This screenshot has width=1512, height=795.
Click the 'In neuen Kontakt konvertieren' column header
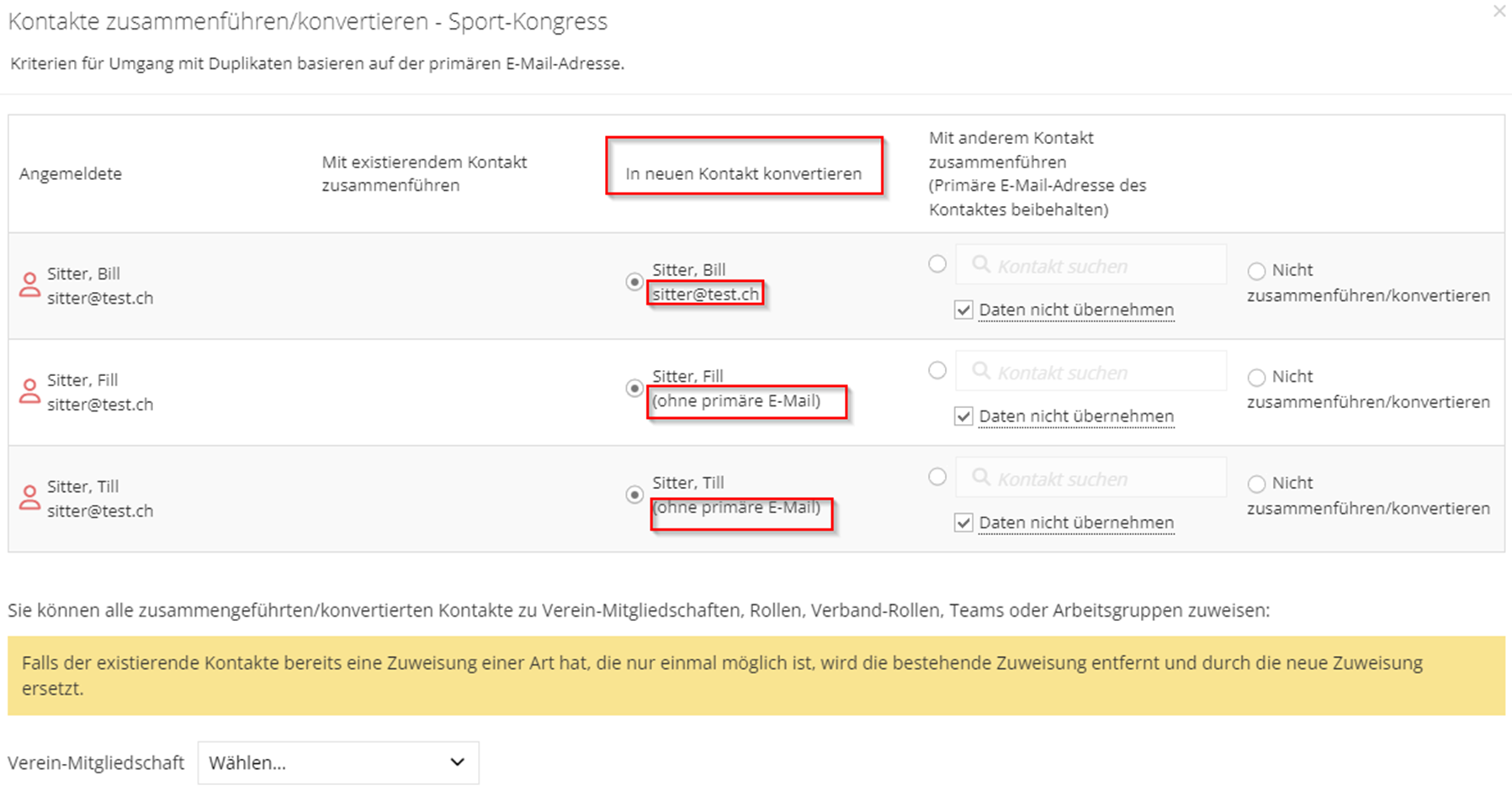point(744,173)
